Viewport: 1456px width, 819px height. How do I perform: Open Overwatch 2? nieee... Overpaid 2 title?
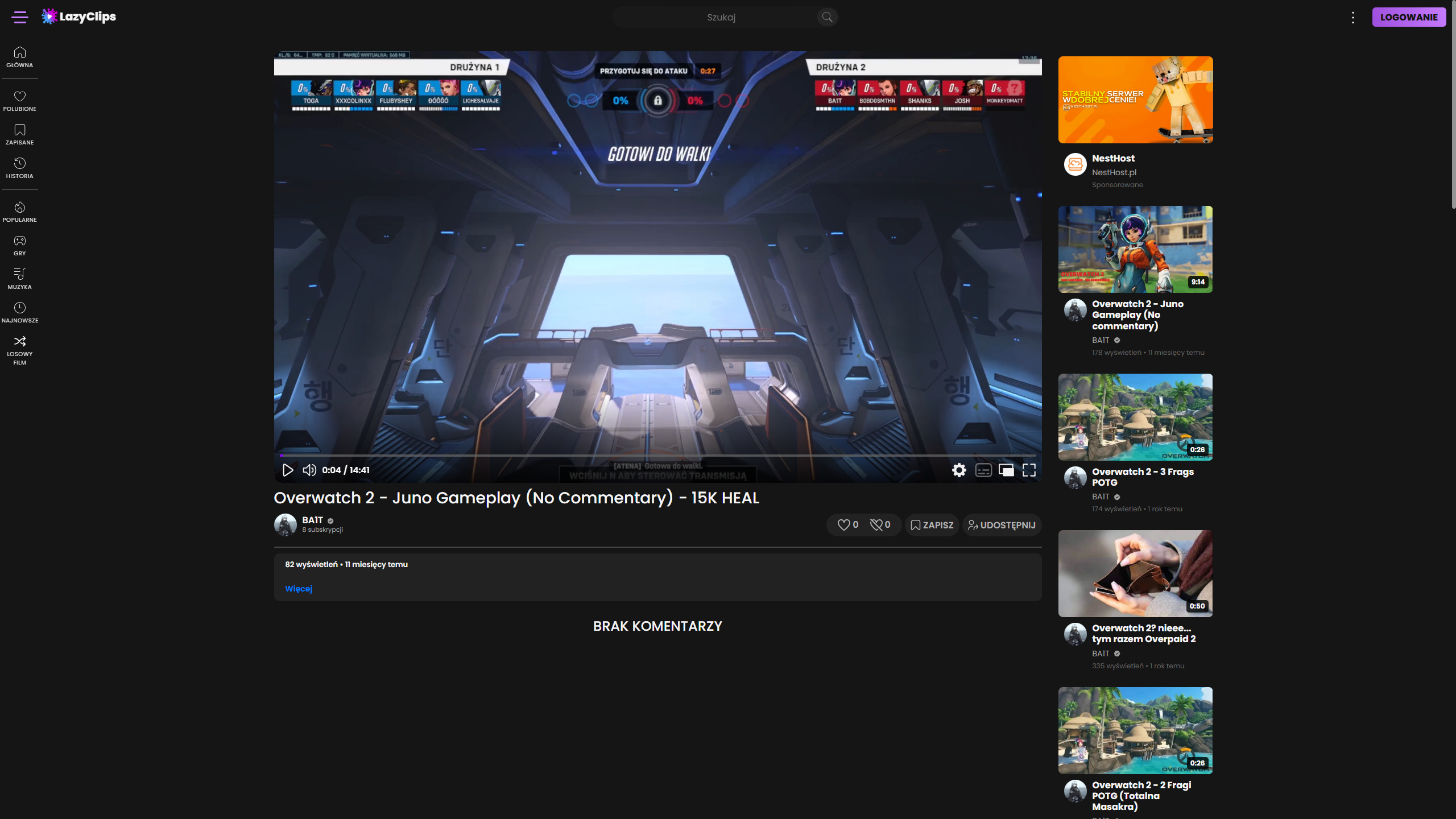click(1144, 633)
